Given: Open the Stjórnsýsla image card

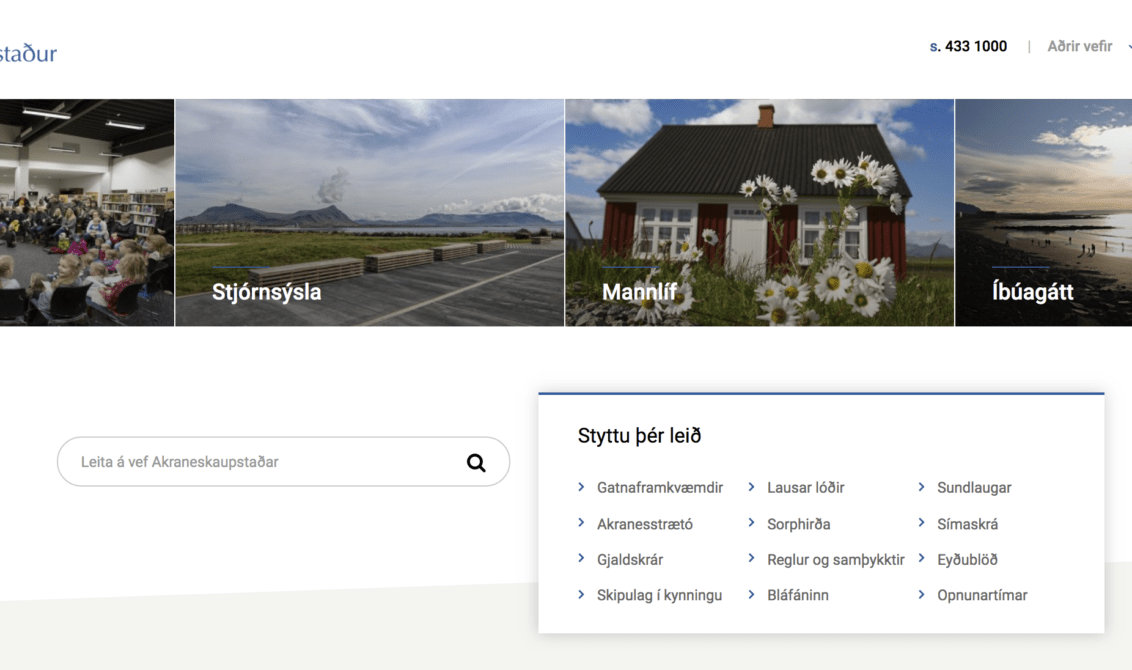Looking at the screenshot, I should (x=370, y=212).
